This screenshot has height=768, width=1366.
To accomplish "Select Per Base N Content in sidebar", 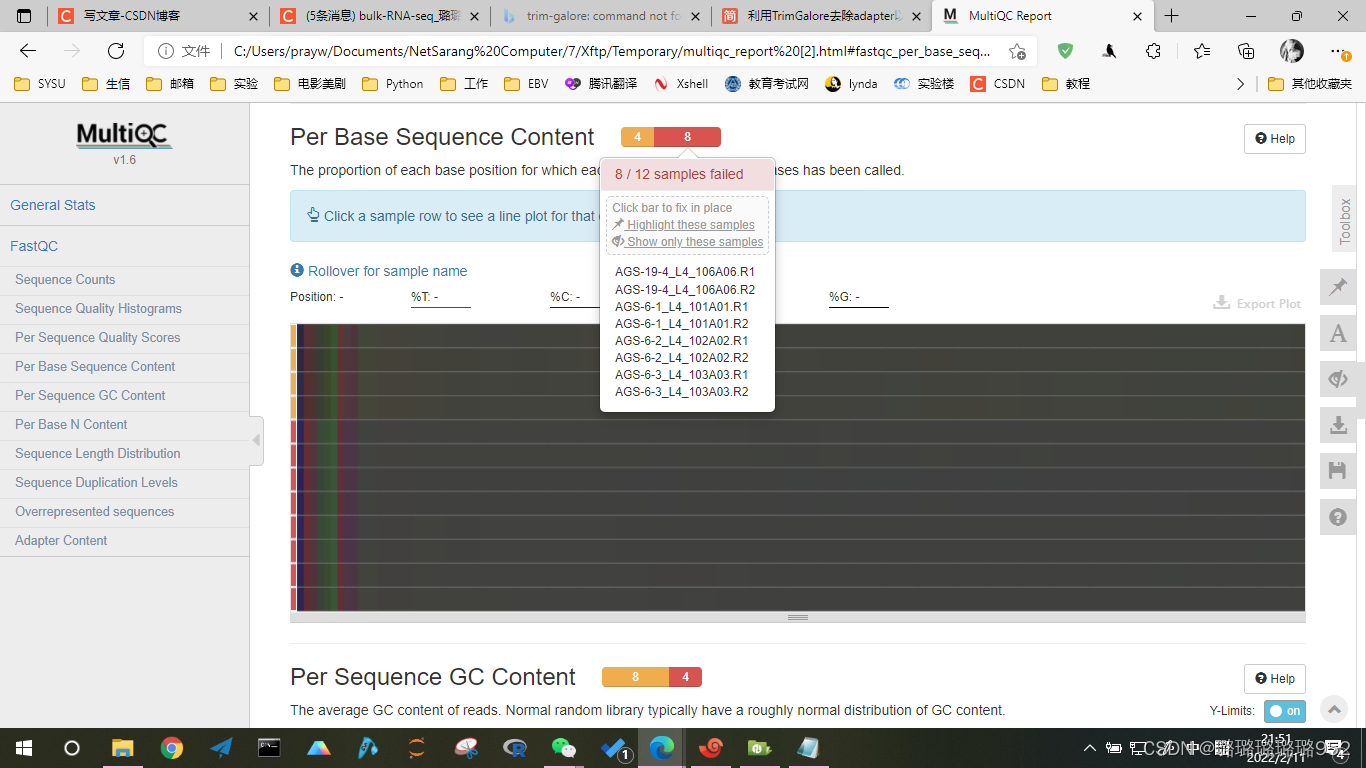I will tap(70, 424).
